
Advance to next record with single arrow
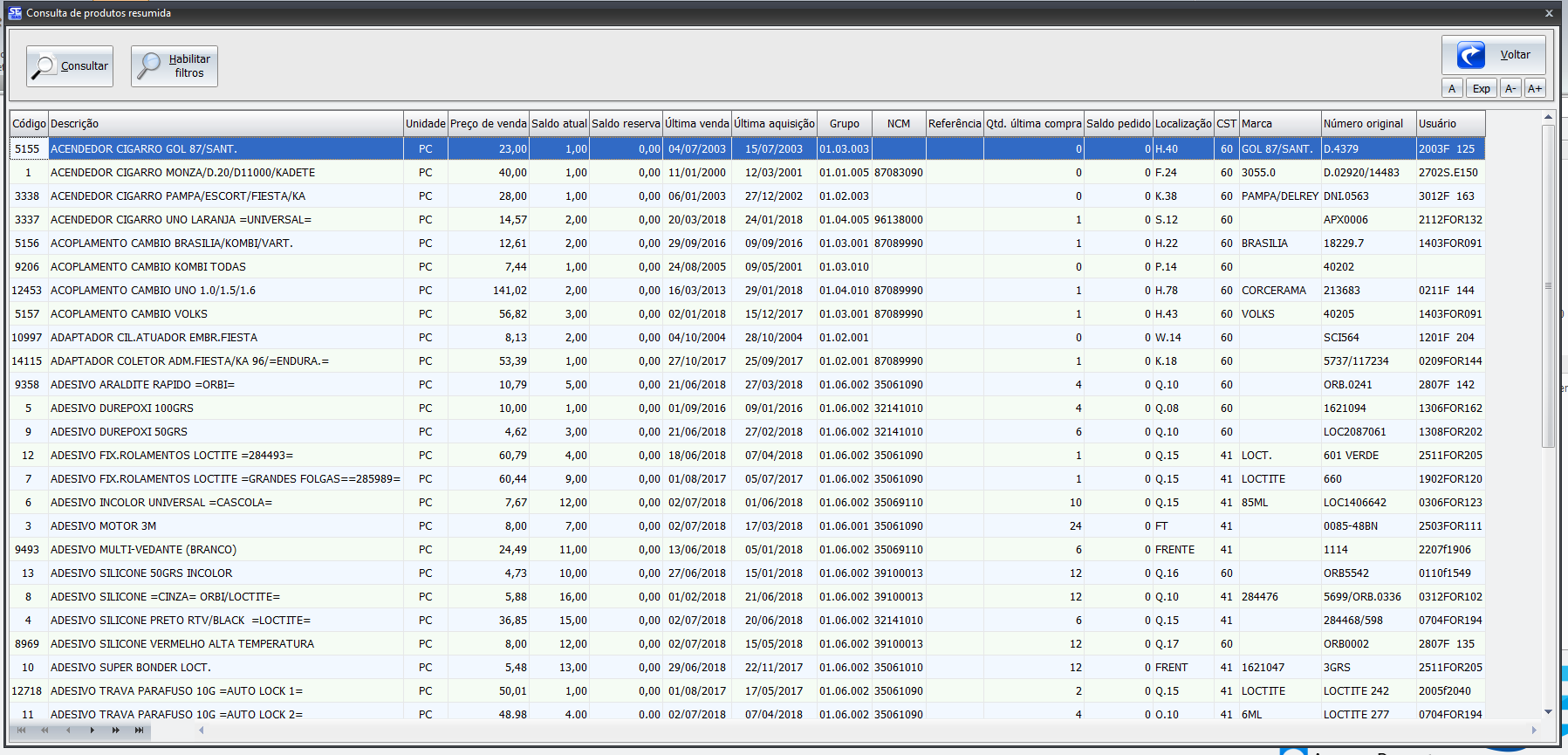coord(92,730)
